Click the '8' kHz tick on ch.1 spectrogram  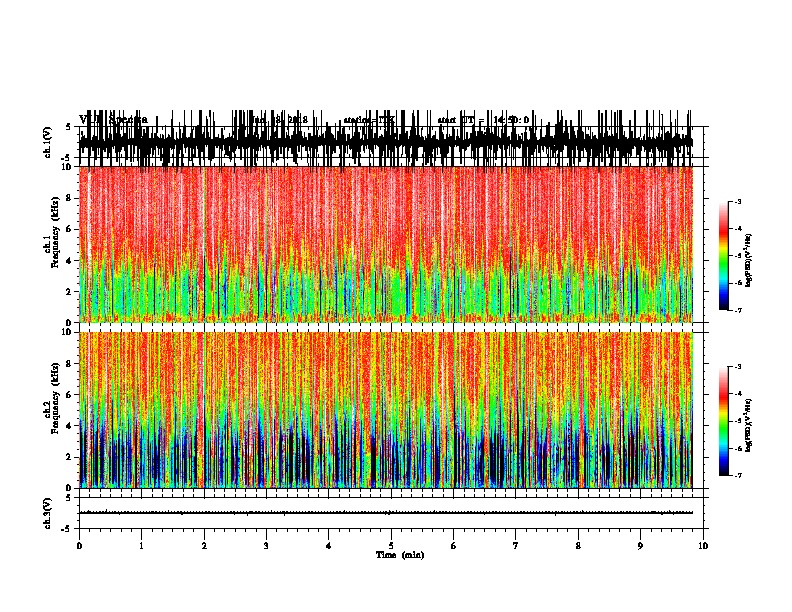(69, 198)
